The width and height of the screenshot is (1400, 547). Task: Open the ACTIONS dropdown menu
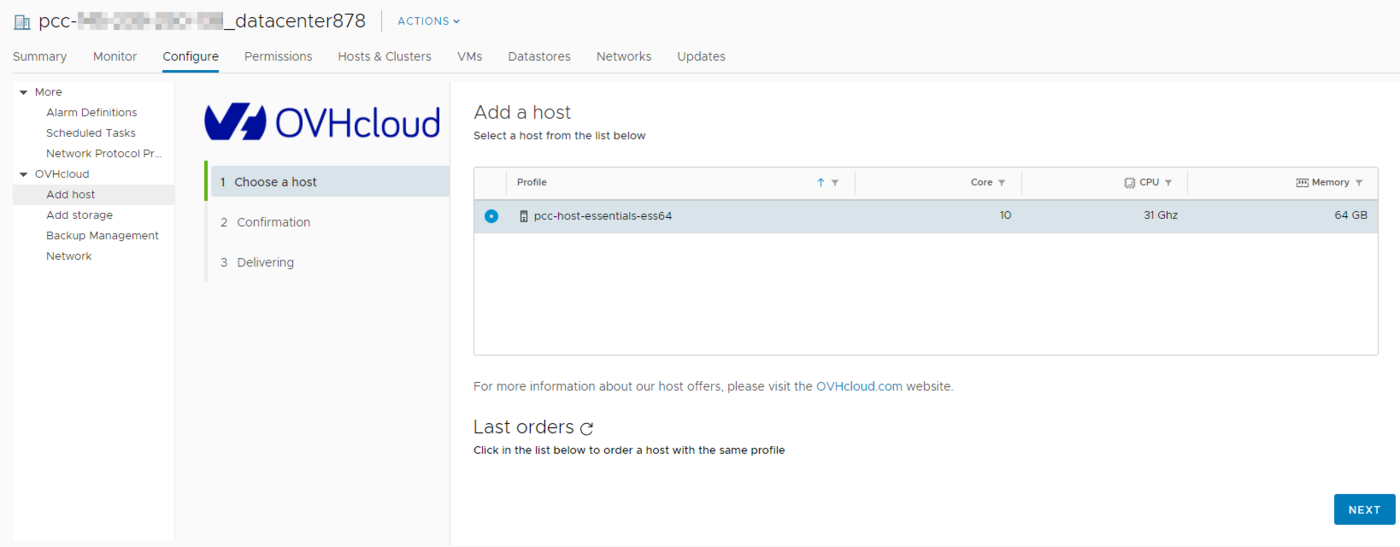pyautogui.click(x=429, y=21)
